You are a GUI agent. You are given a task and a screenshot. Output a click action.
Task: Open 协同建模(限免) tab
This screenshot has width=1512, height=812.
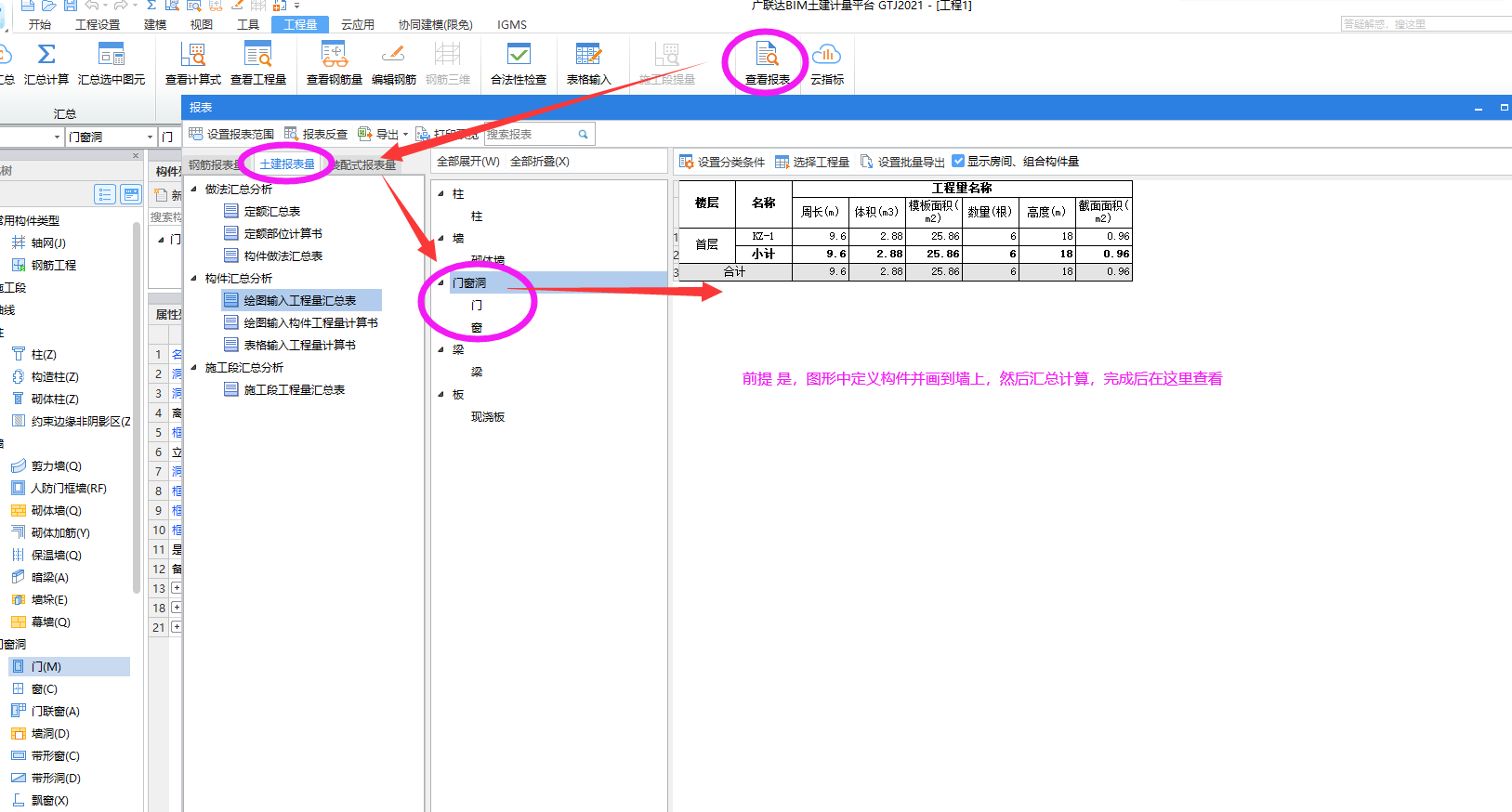[435, 24]
